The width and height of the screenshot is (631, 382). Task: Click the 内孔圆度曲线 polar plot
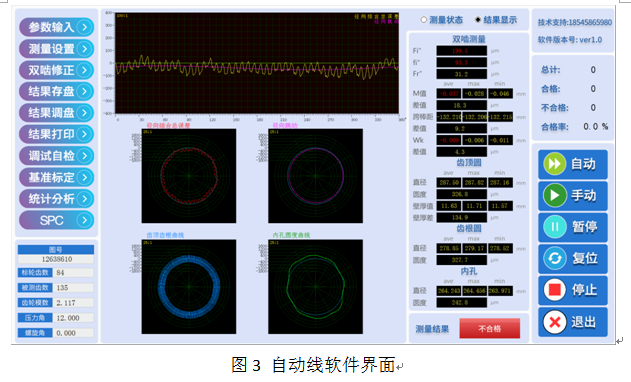[x=316, y=287]
